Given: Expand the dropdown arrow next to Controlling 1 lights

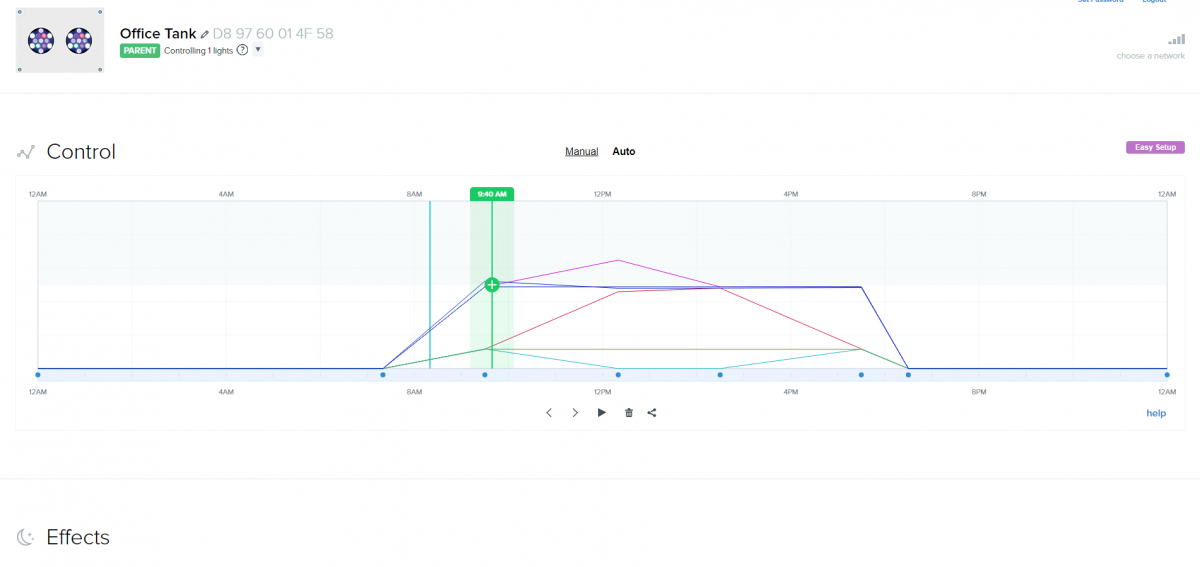Looking at the screenshot, I should tap(258, 49).
